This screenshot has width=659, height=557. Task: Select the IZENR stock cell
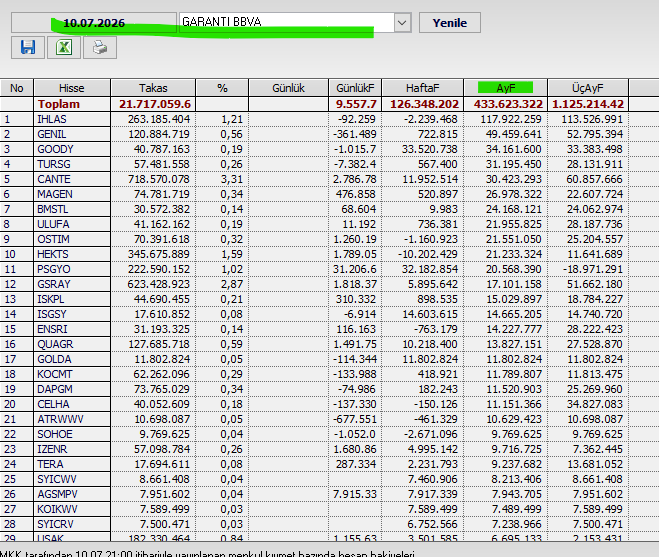72,449
